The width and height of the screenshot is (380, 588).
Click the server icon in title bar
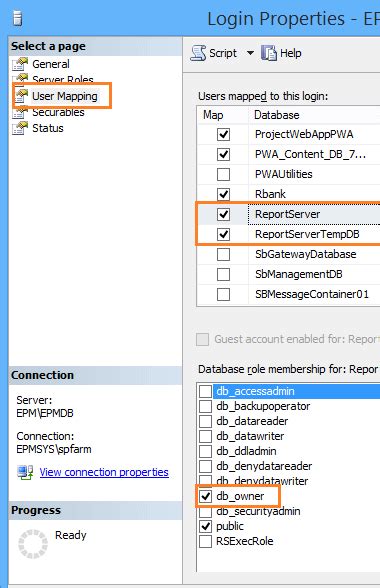[x=17, y=18]
